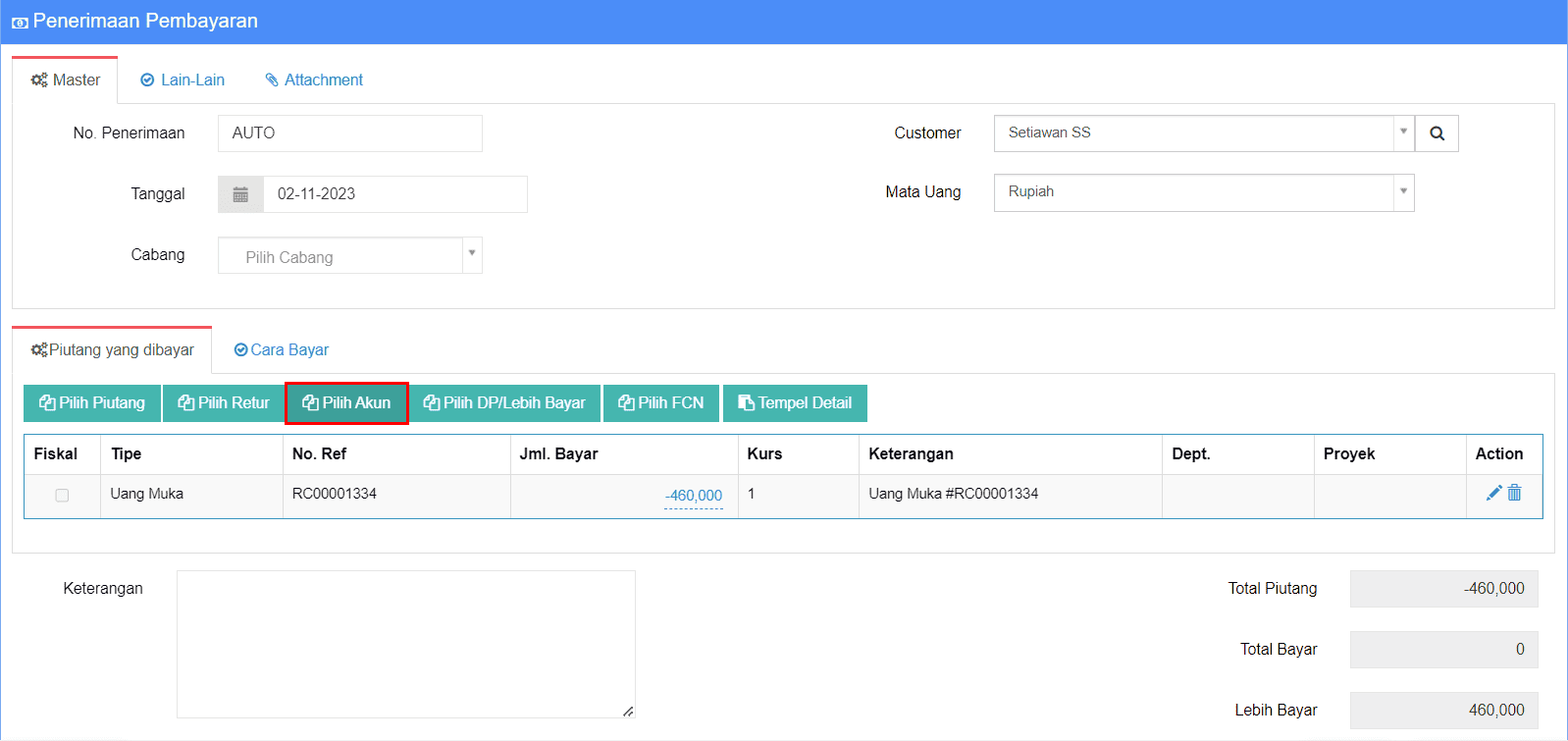This screenshot has height=741, width=1568.
Task: Click the Tempel Detail button
Action: pyautogui.click(x=795, y=403)
